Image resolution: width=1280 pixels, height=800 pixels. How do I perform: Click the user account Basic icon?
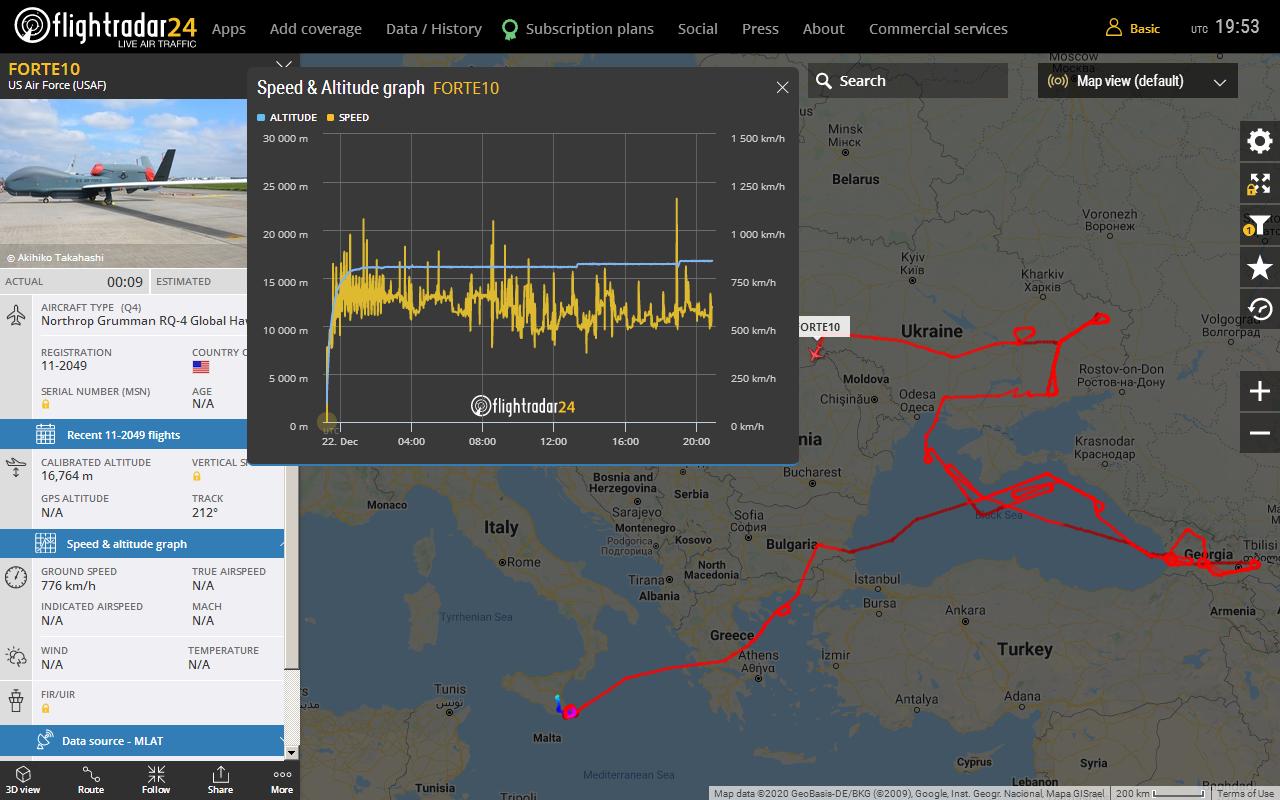[1113, 28]
